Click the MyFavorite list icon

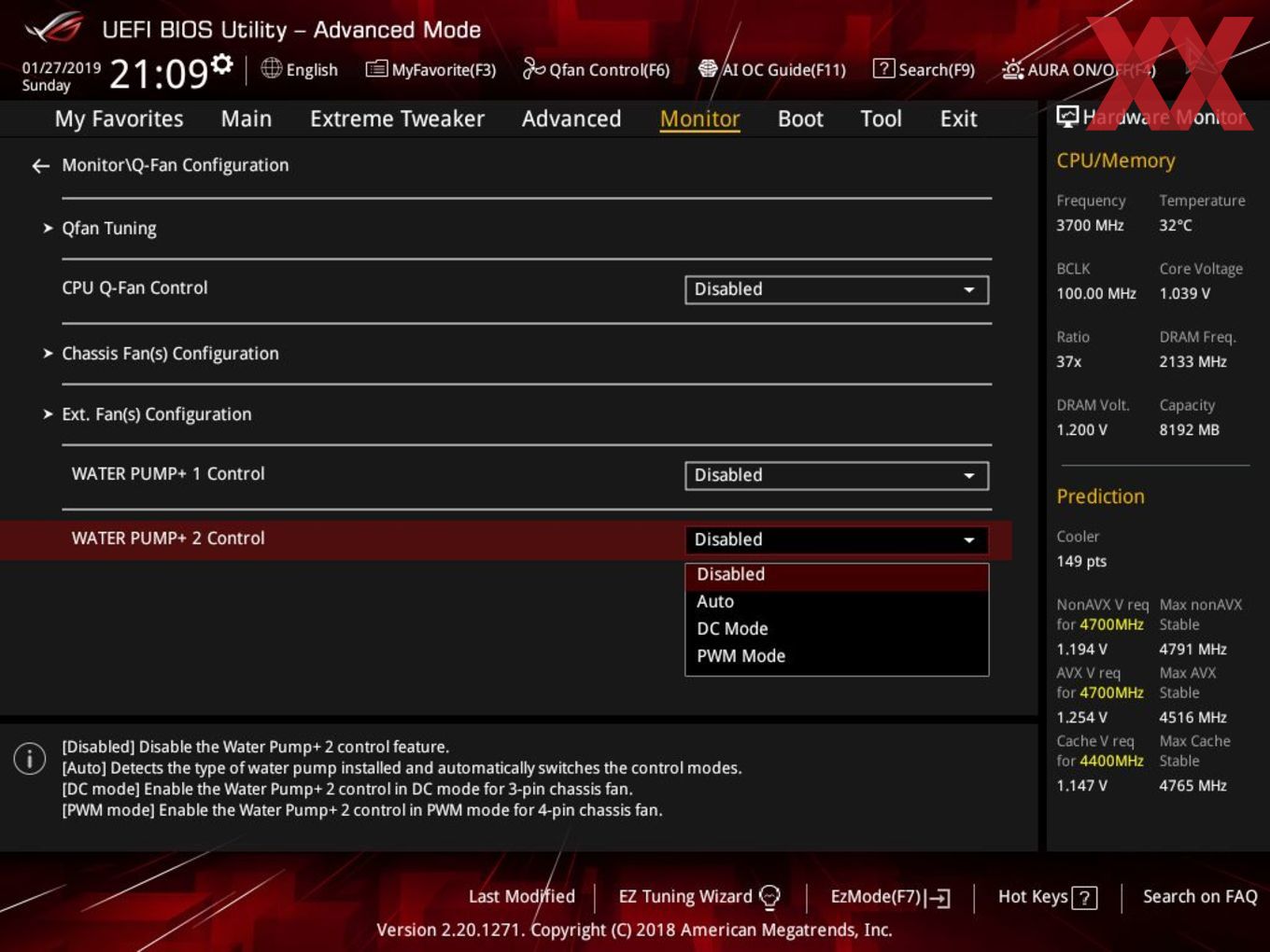tap(376, 69)
